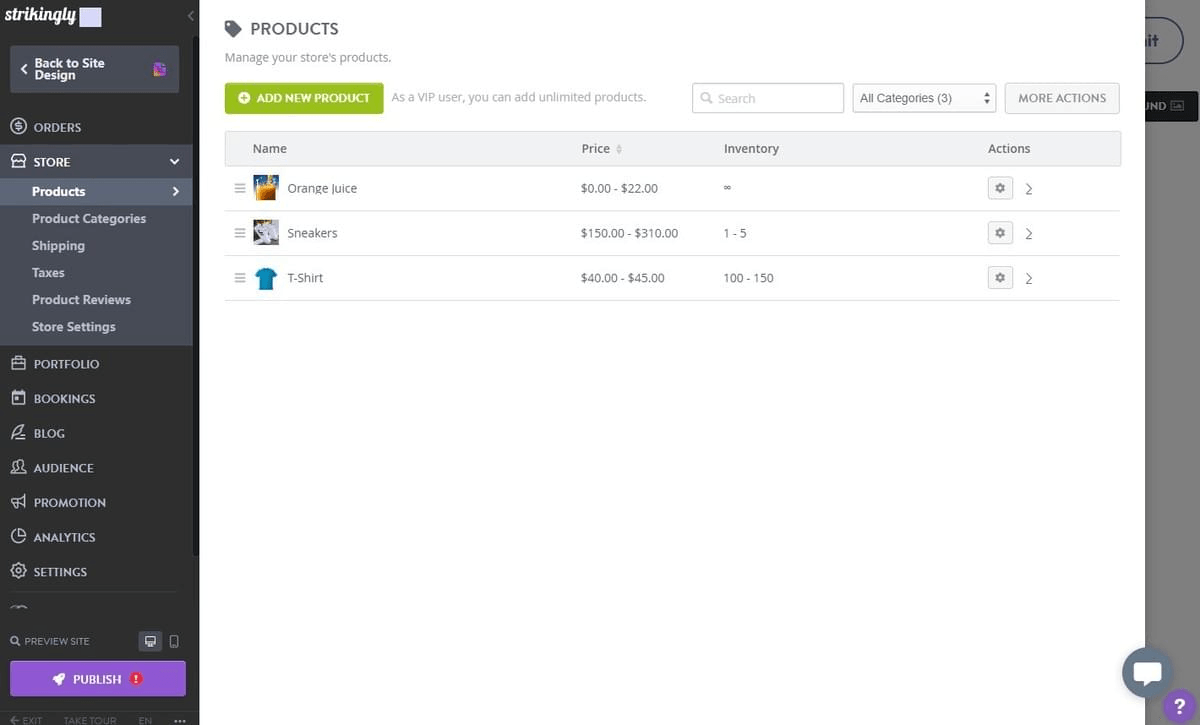Click the T-Shirt product thumbnail

[266, 278]
